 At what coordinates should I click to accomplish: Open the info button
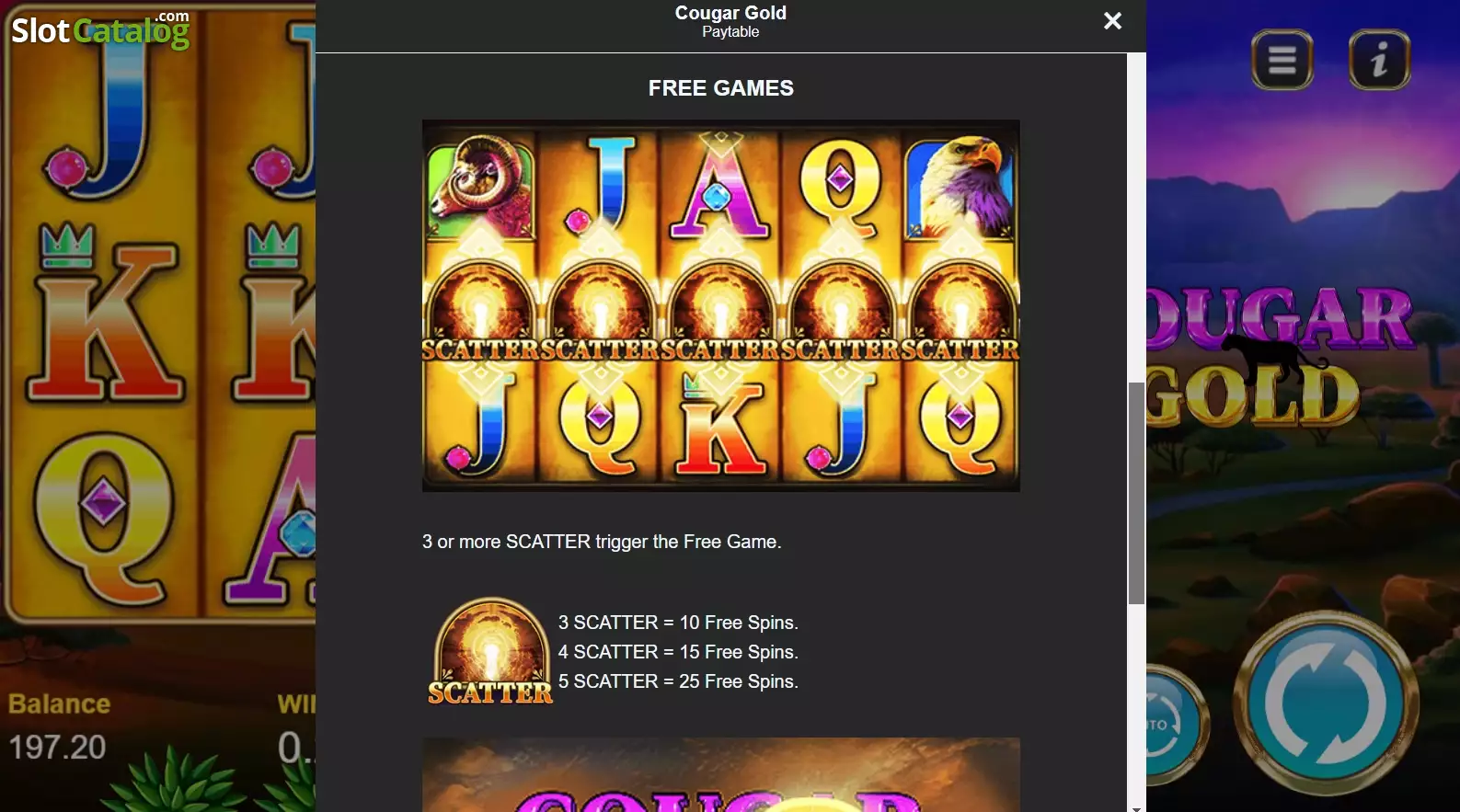tap(1379, 61)
